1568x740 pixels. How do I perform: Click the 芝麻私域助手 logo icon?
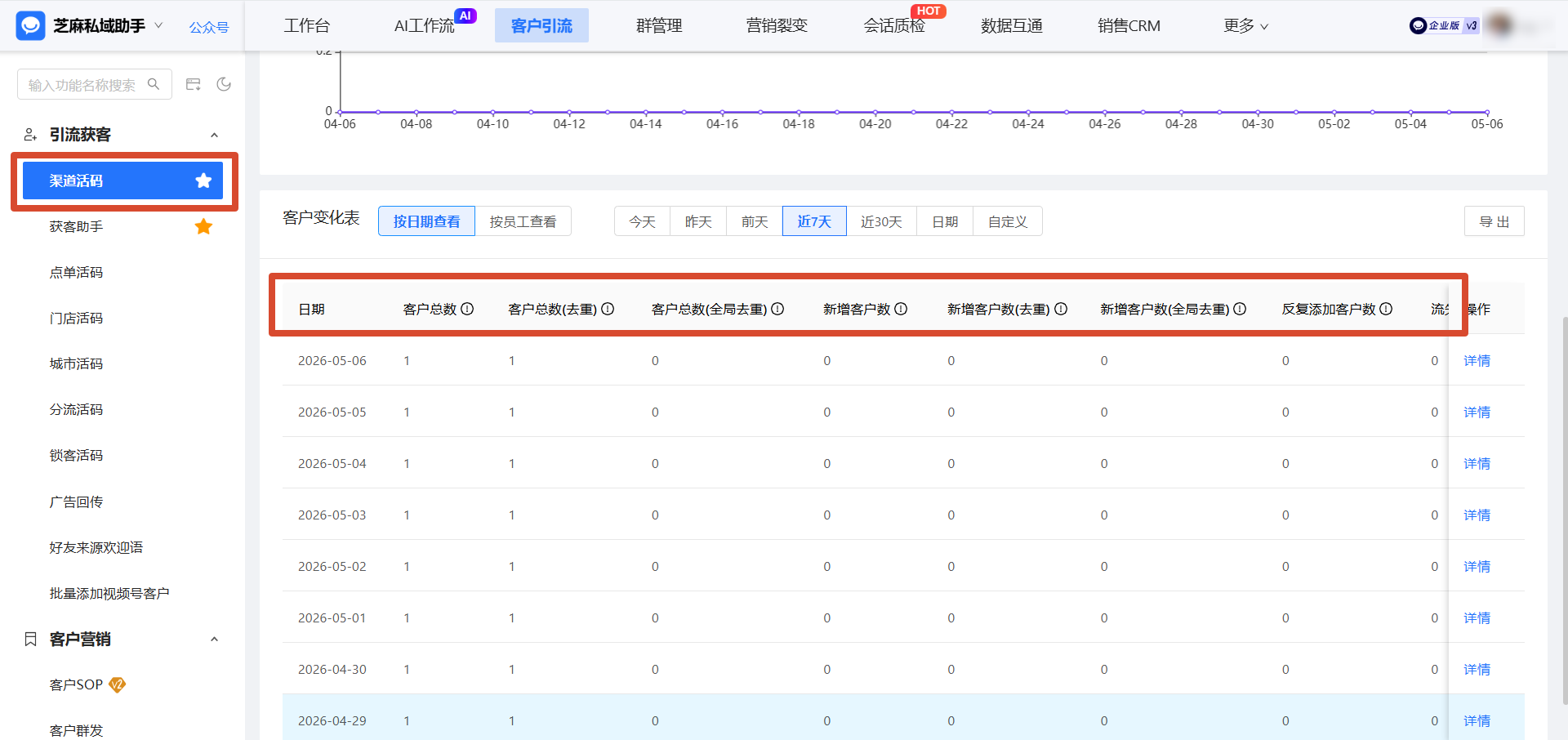coord(31,26)
